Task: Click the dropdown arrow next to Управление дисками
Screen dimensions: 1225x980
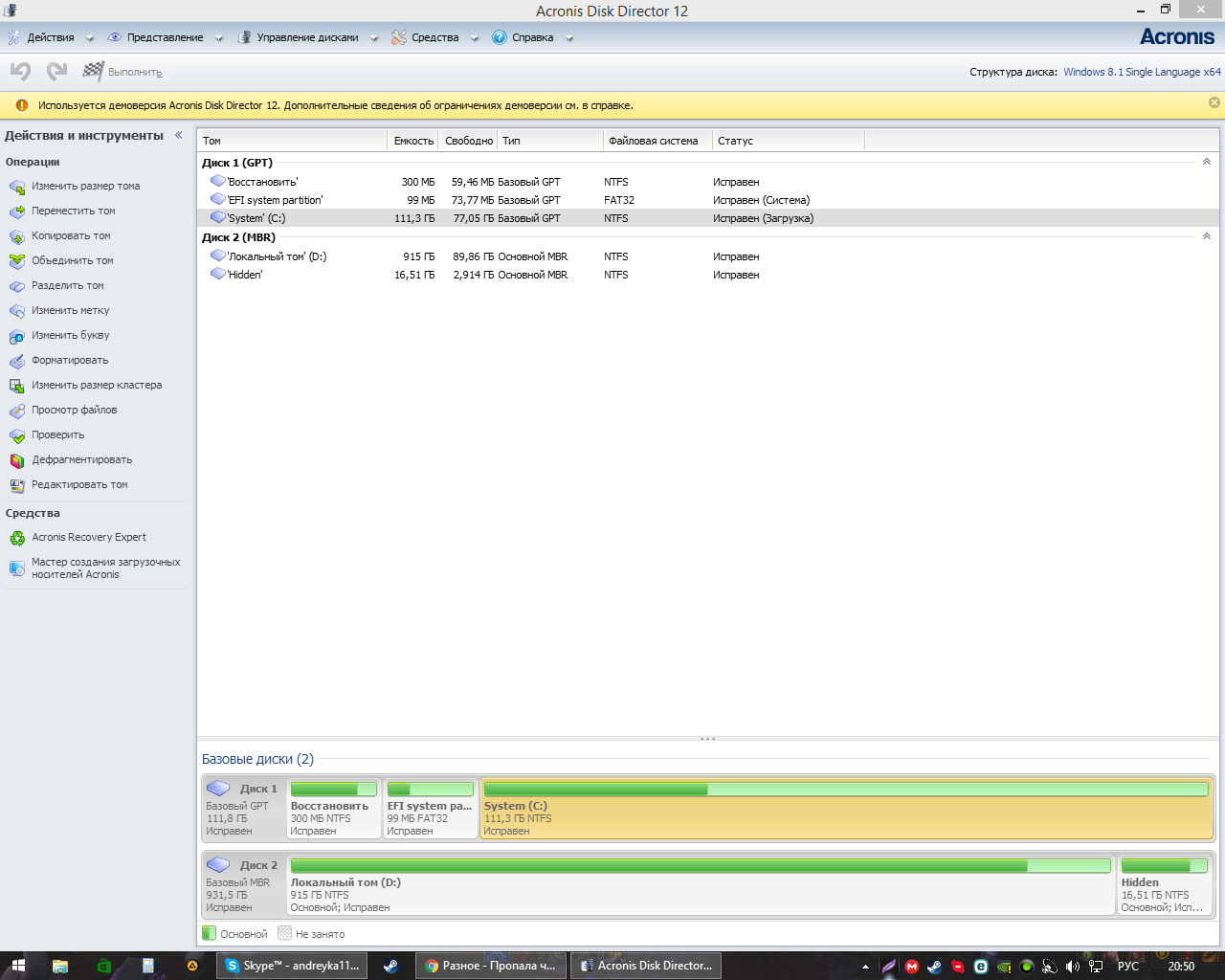Action: point(374,39)
